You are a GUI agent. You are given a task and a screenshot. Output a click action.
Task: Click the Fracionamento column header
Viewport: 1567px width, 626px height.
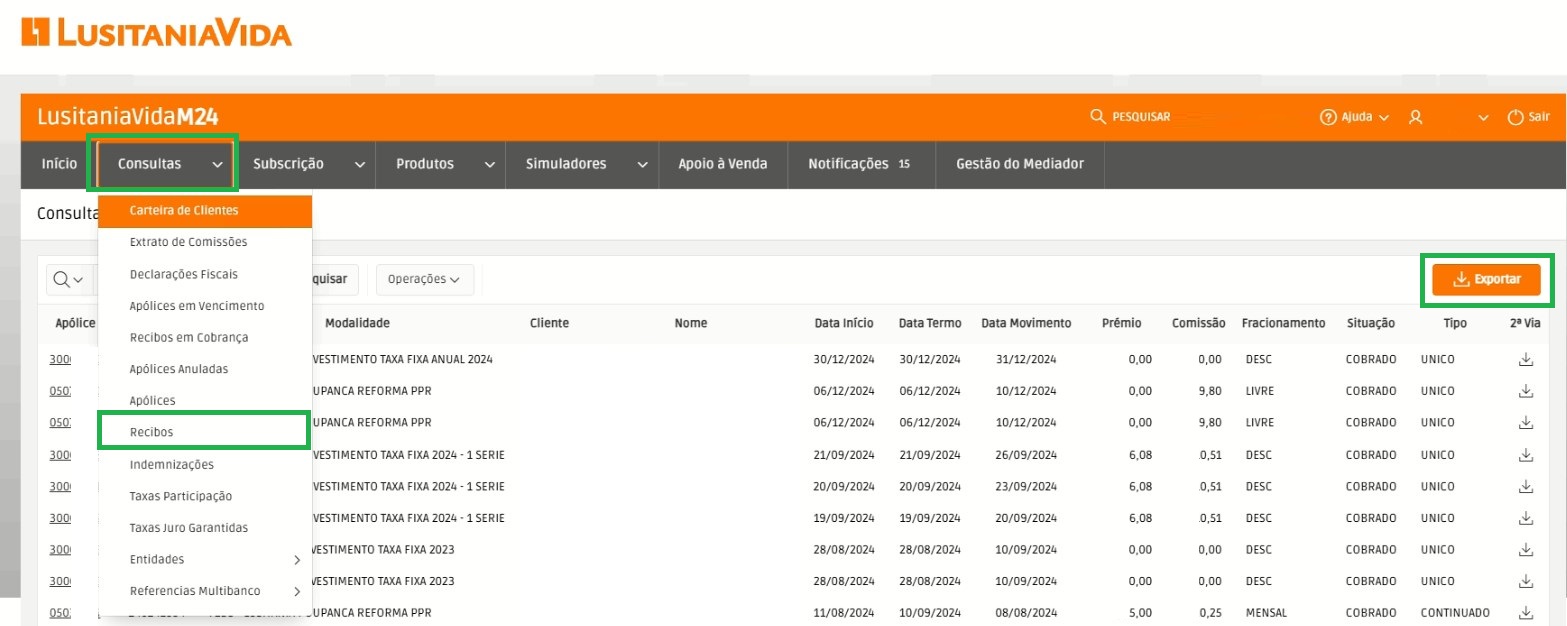click(x=1284, y=323)
